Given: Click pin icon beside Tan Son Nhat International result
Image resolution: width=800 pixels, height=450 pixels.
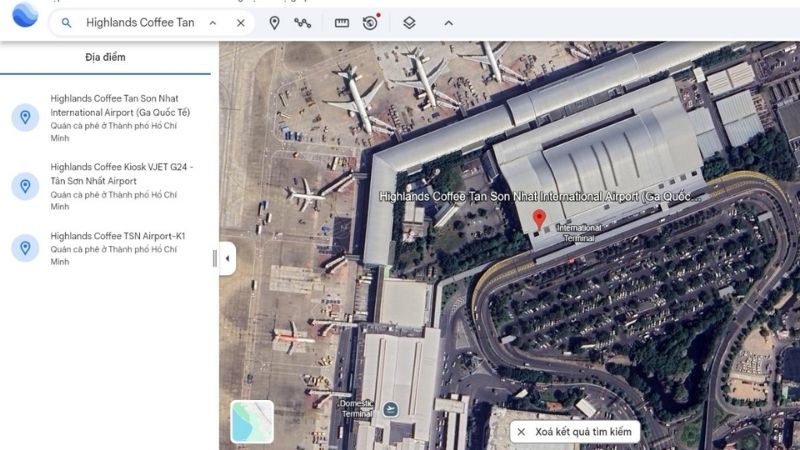Looking at the screenshot, I should click(25, 117).
